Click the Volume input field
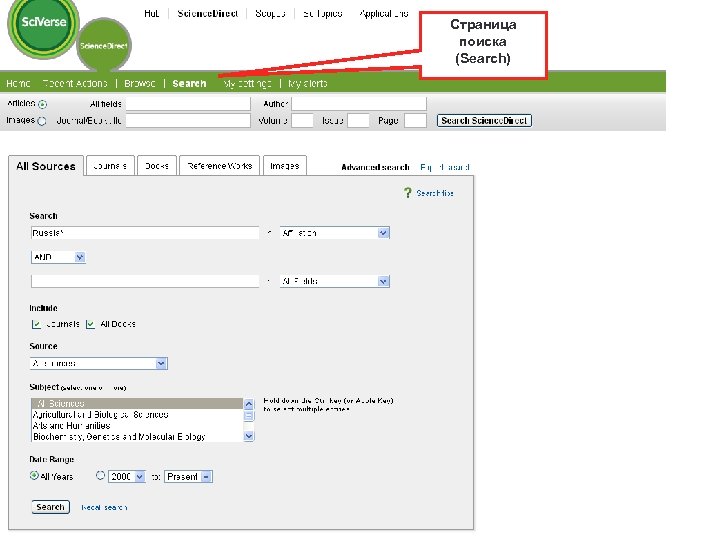 [x=303, y=121]
